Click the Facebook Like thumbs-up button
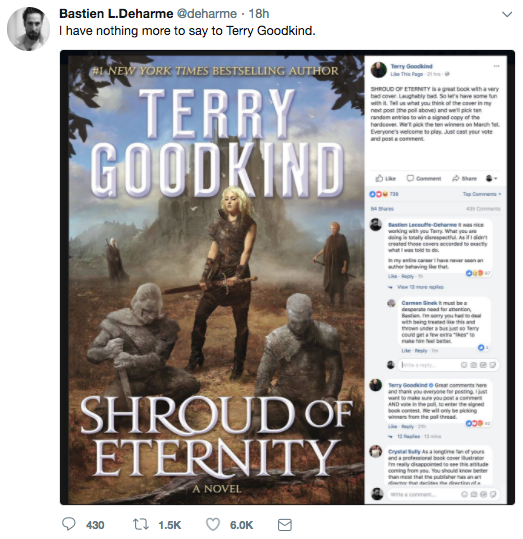 [385, 178]
